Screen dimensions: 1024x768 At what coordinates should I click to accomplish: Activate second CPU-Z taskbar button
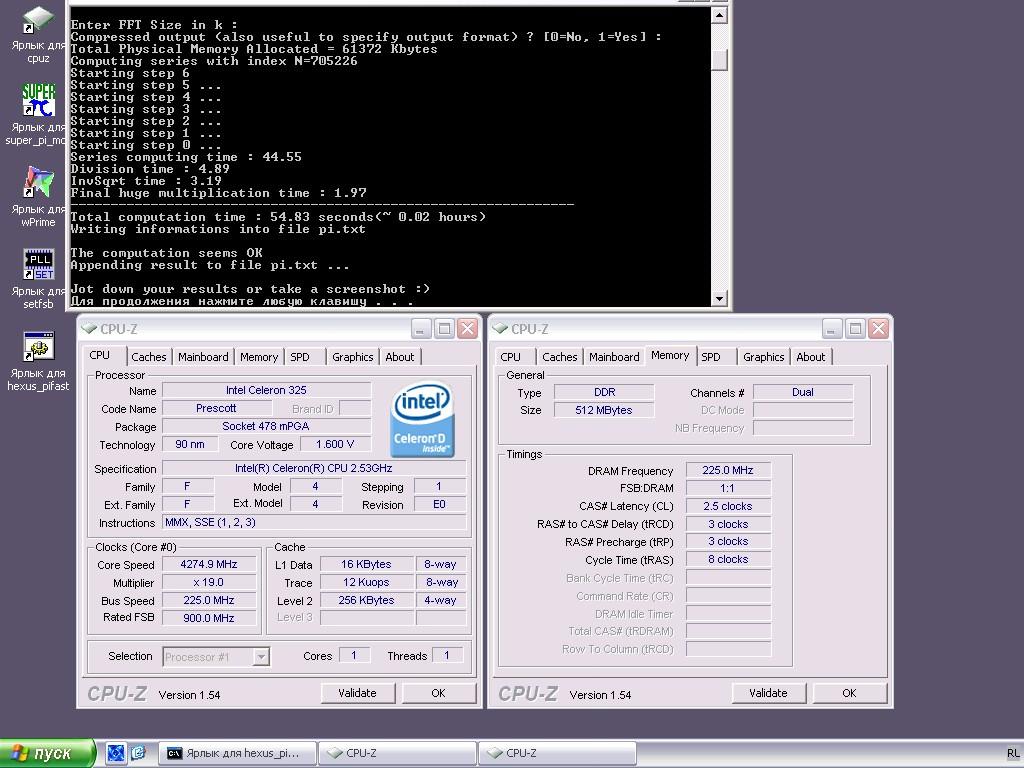click(x=557, y=753)
